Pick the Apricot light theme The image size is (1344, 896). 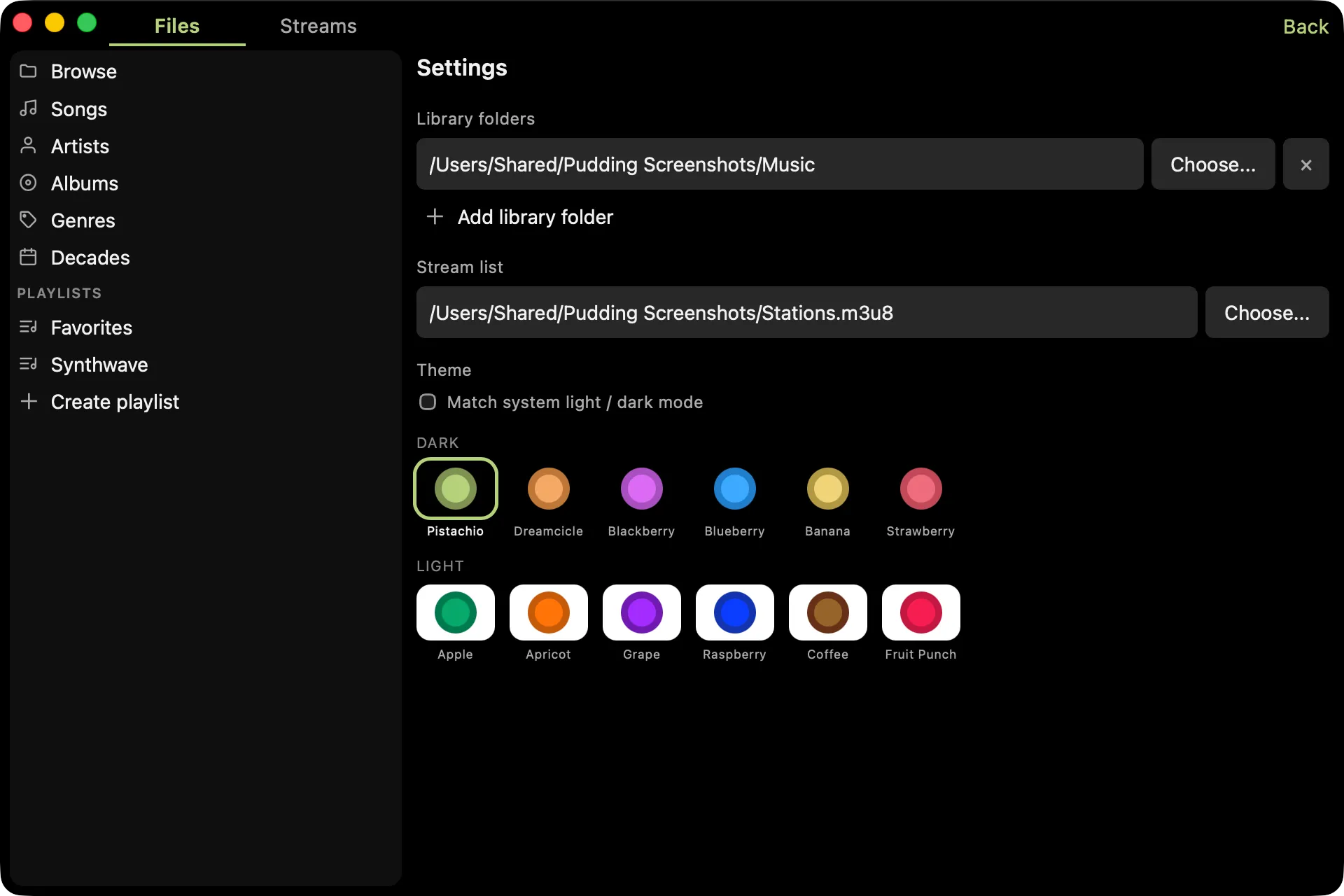coord(549,612)
